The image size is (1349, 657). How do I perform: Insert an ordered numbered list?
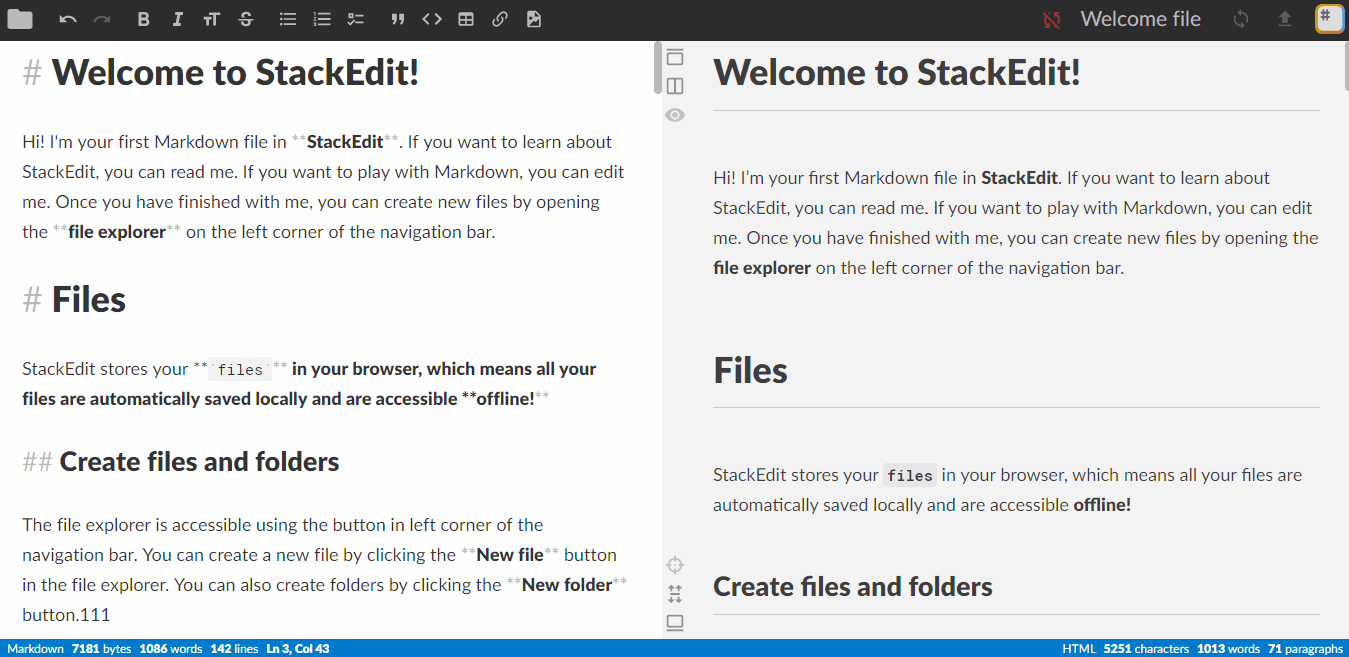coord(322,19)
